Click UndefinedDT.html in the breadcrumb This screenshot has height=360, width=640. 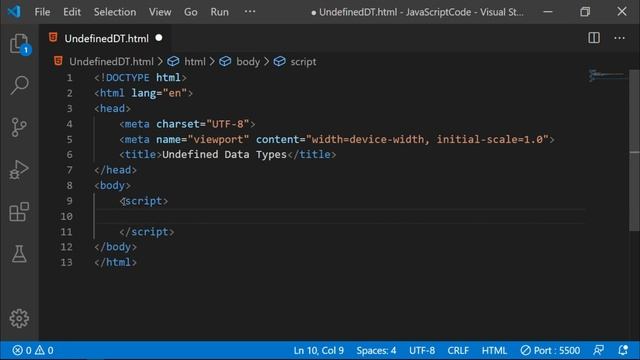pos(111,62)
